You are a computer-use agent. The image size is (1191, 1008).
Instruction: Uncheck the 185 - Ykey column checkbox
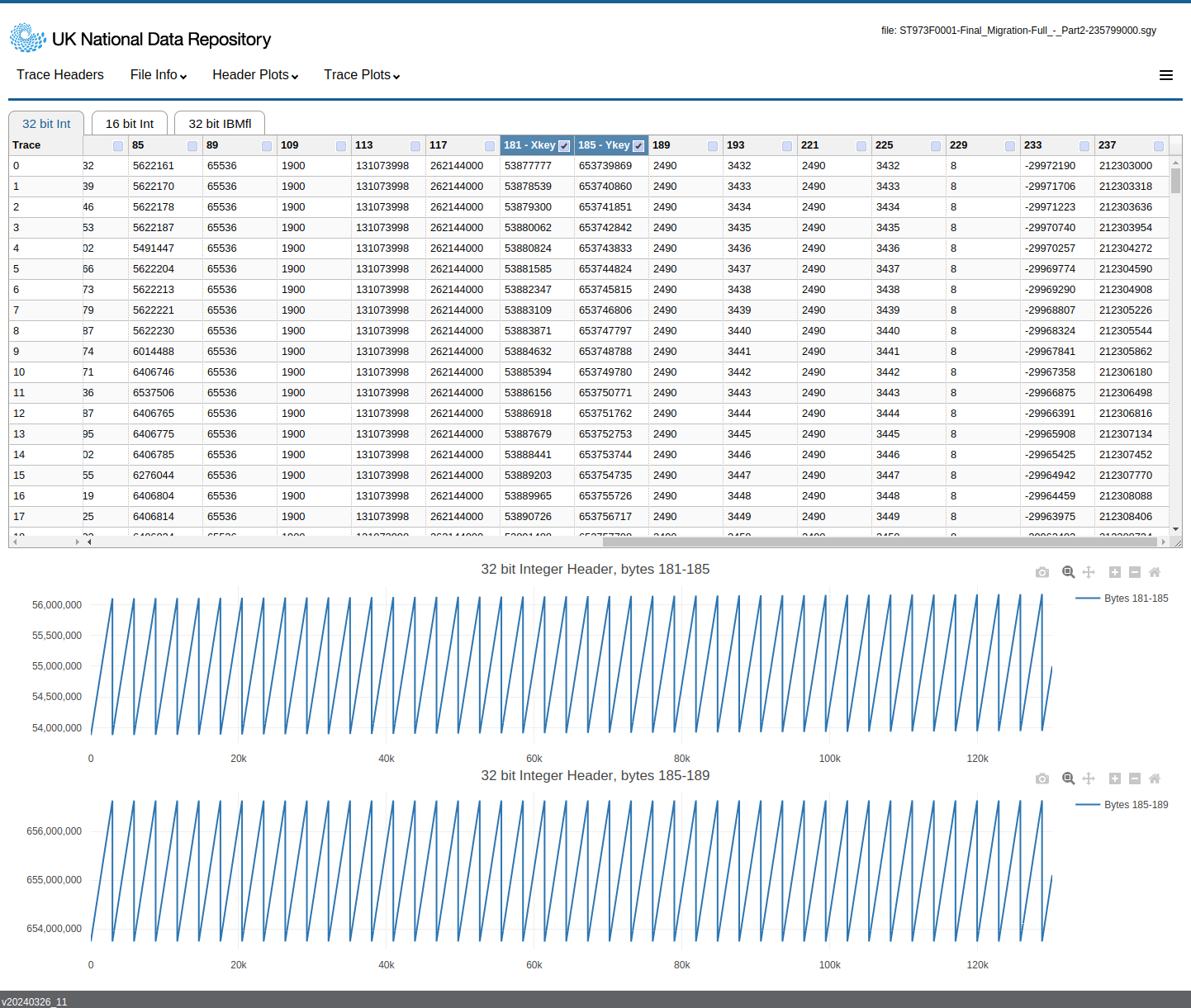638,146
